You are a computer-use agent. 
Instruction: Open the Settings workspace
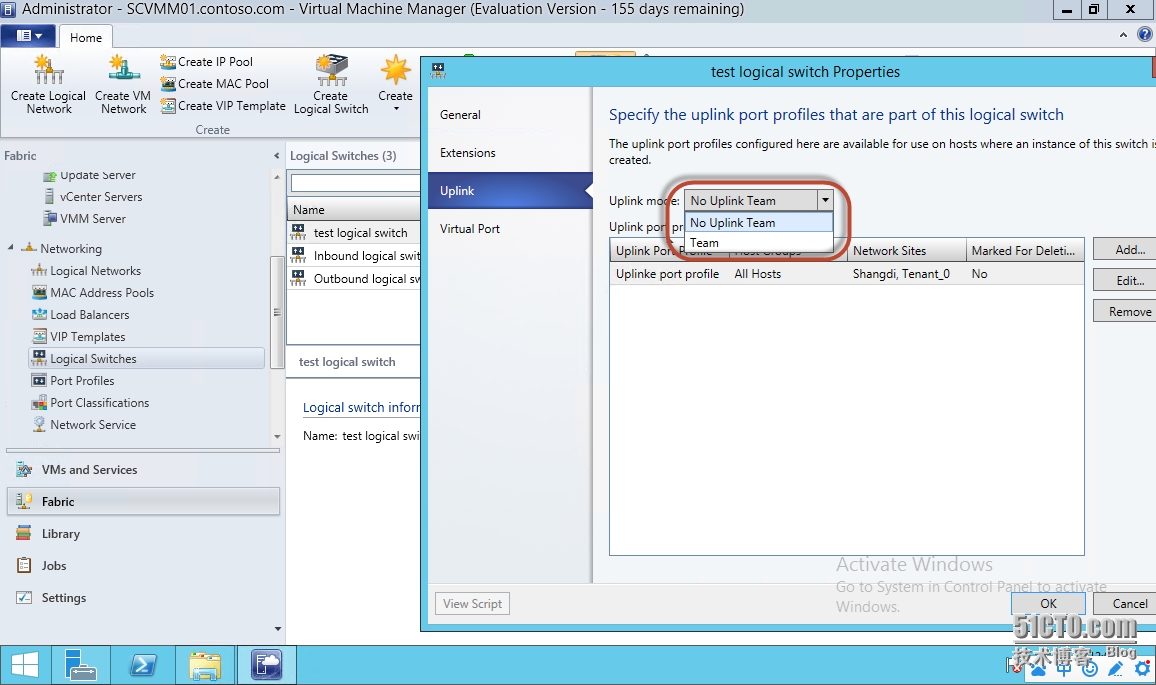pyautogui.click(x=143, y=598)
